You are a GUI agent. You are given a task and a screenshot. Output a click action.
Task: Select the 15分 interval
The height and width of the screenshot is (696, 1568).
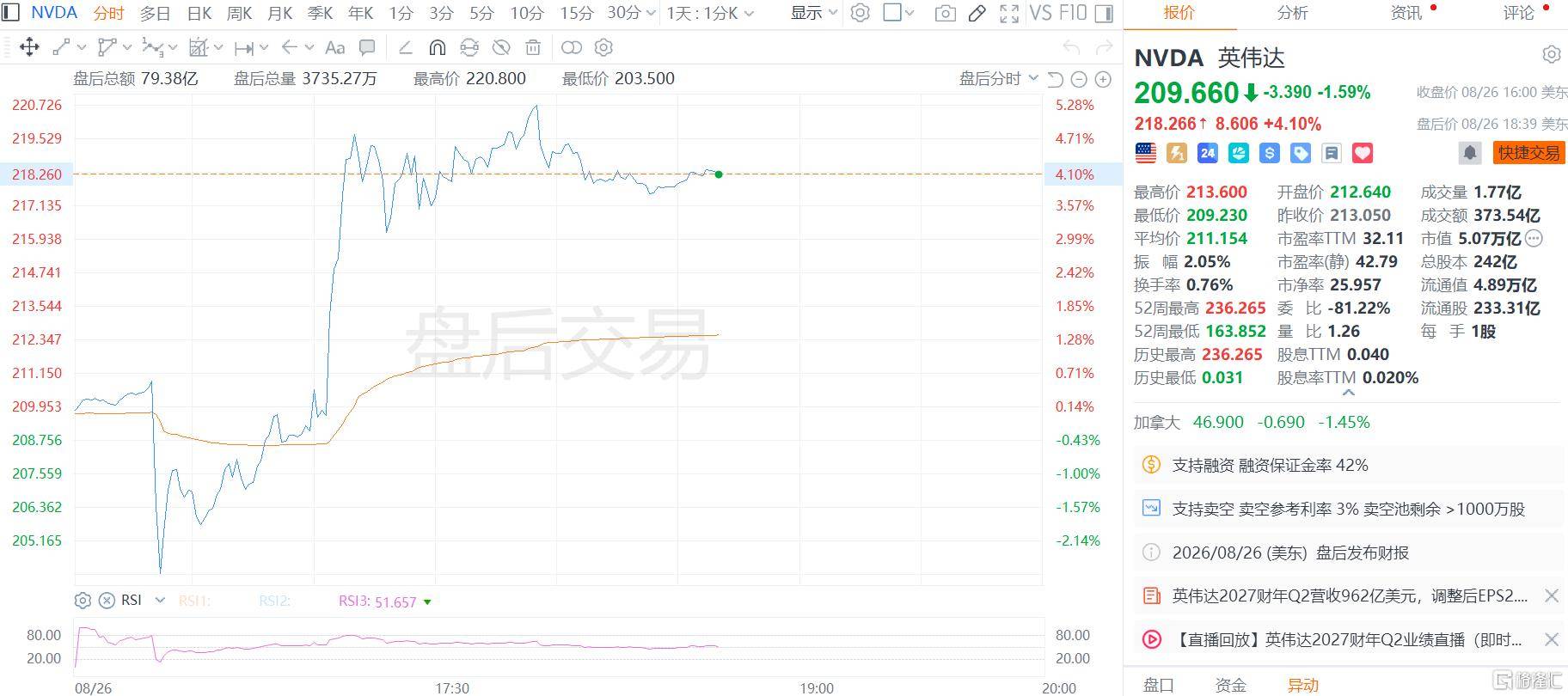(576, 13)
